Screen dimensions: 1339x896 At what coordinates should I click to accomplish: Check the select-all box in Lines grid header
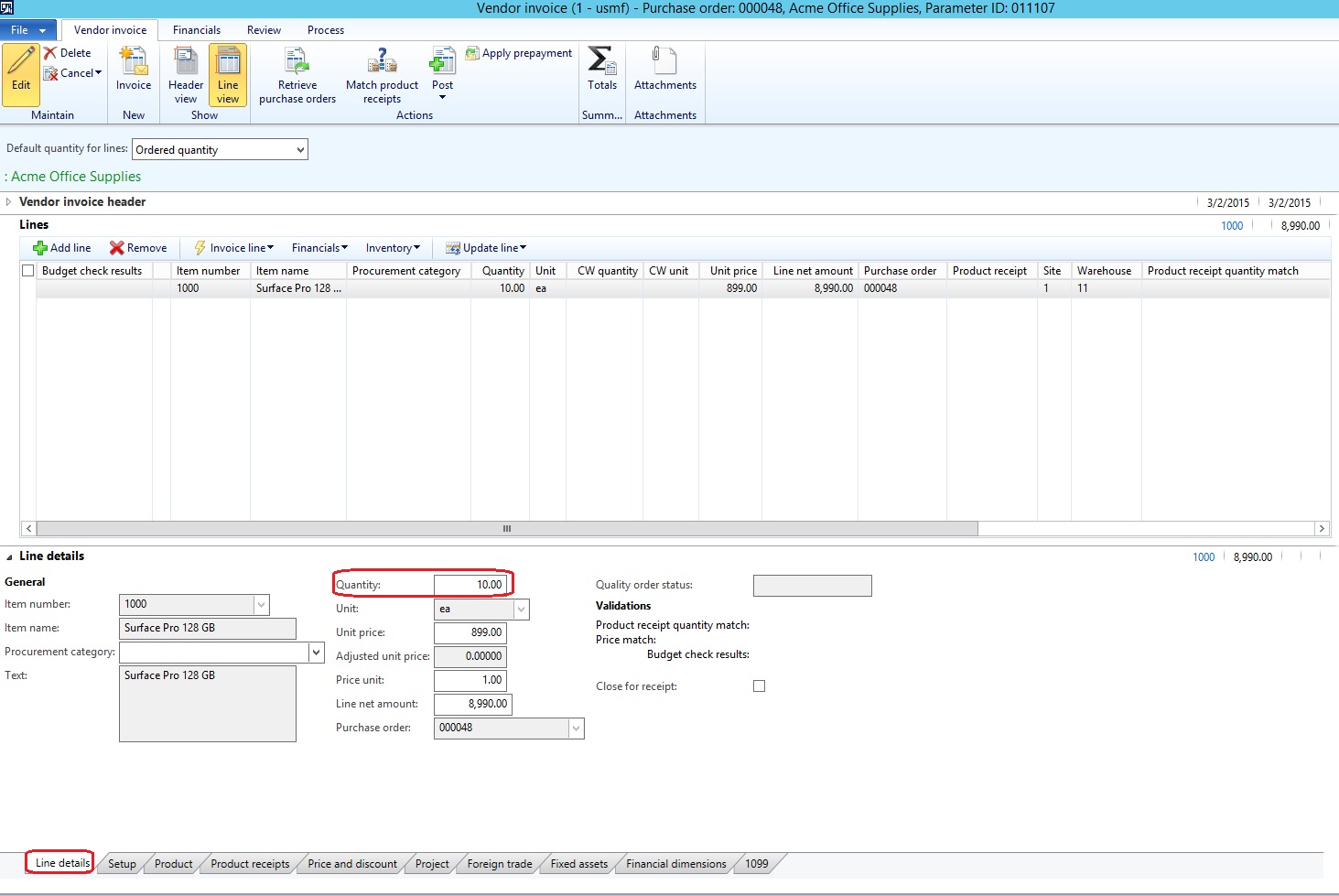(x=27, y=271)
